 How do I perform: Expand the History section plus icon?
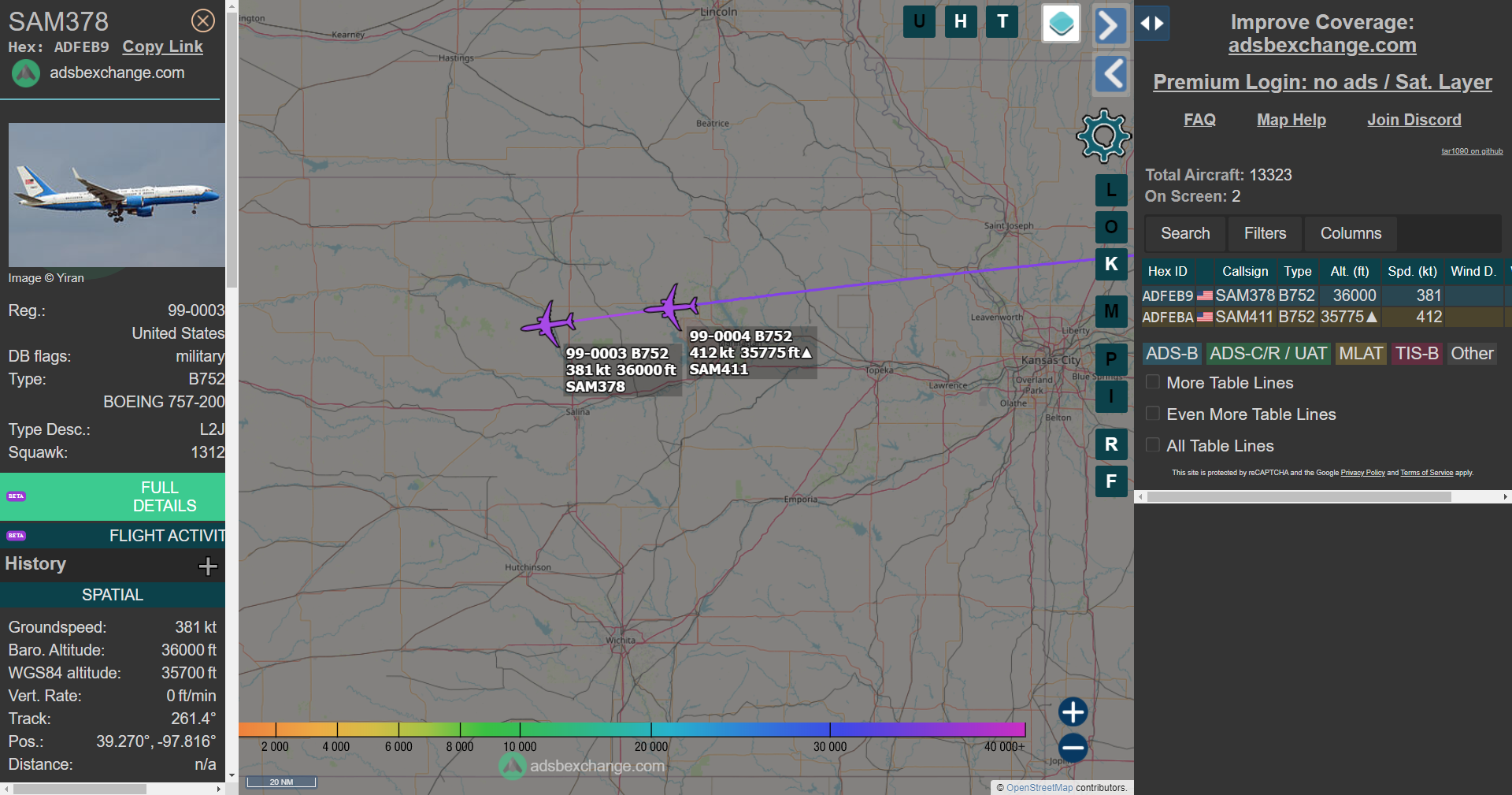(x=208, y=566)
